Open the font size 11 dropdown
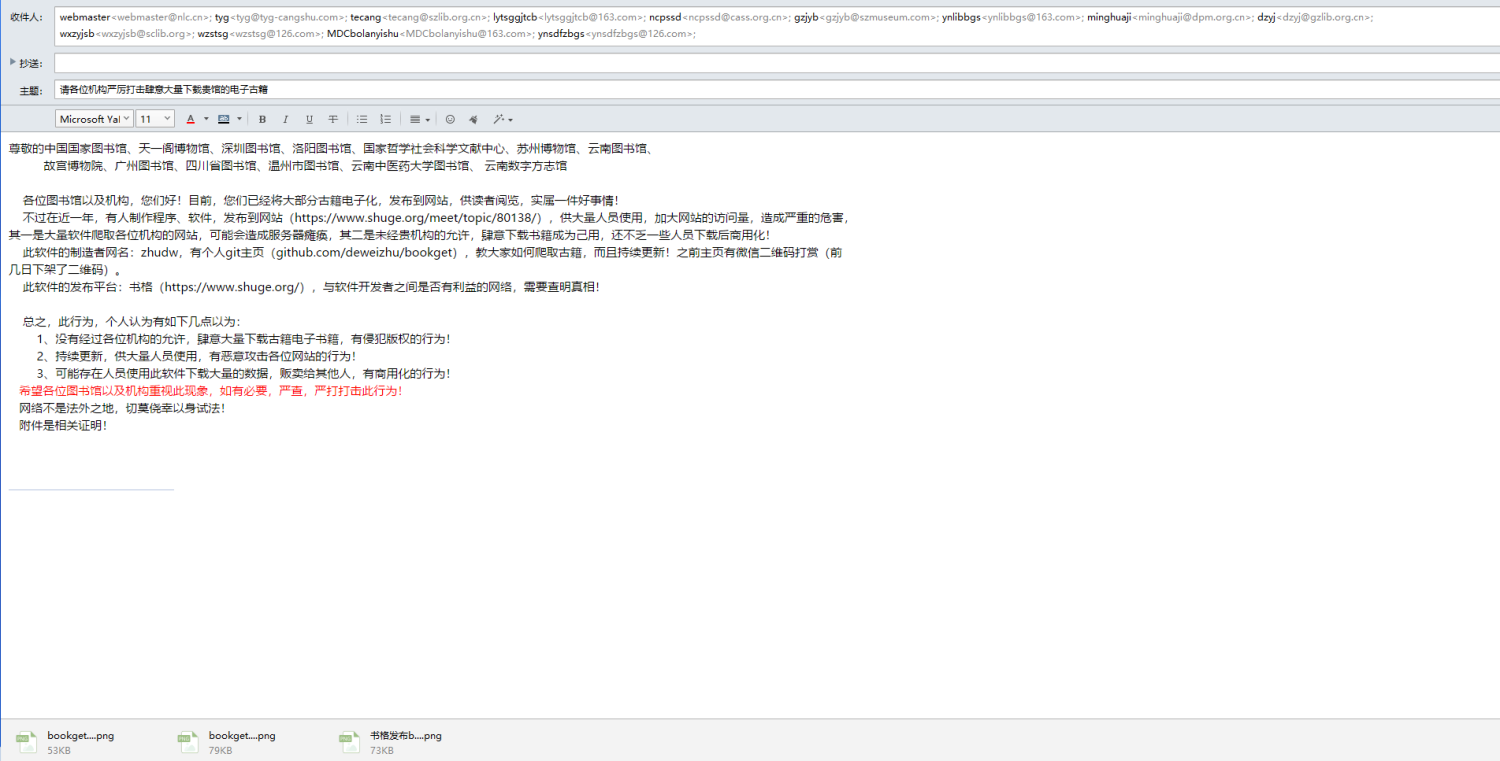Viewport: 1500px width, 761px height. pos(155,119)
